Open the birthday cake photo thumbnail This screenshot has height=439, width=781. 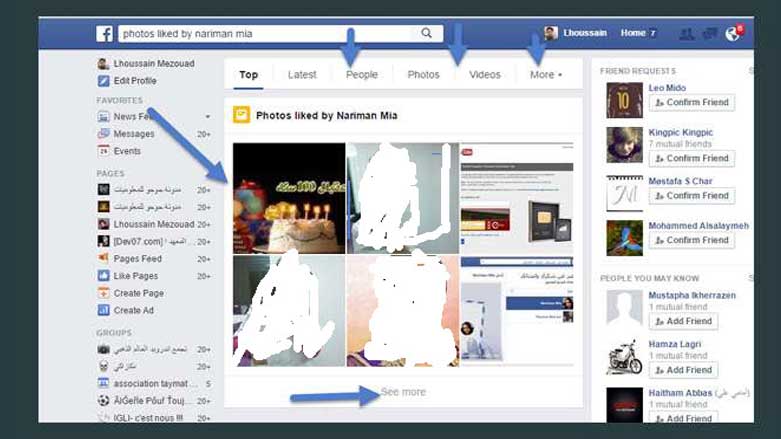289,198
